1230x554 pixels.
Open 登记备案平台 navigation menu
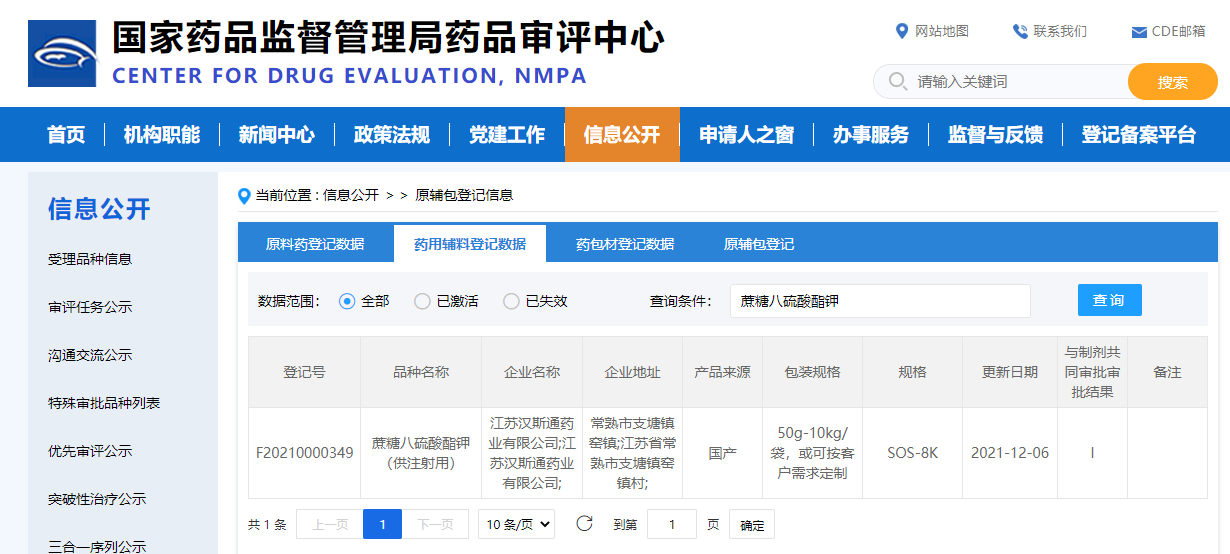(x=1139, y=135)
